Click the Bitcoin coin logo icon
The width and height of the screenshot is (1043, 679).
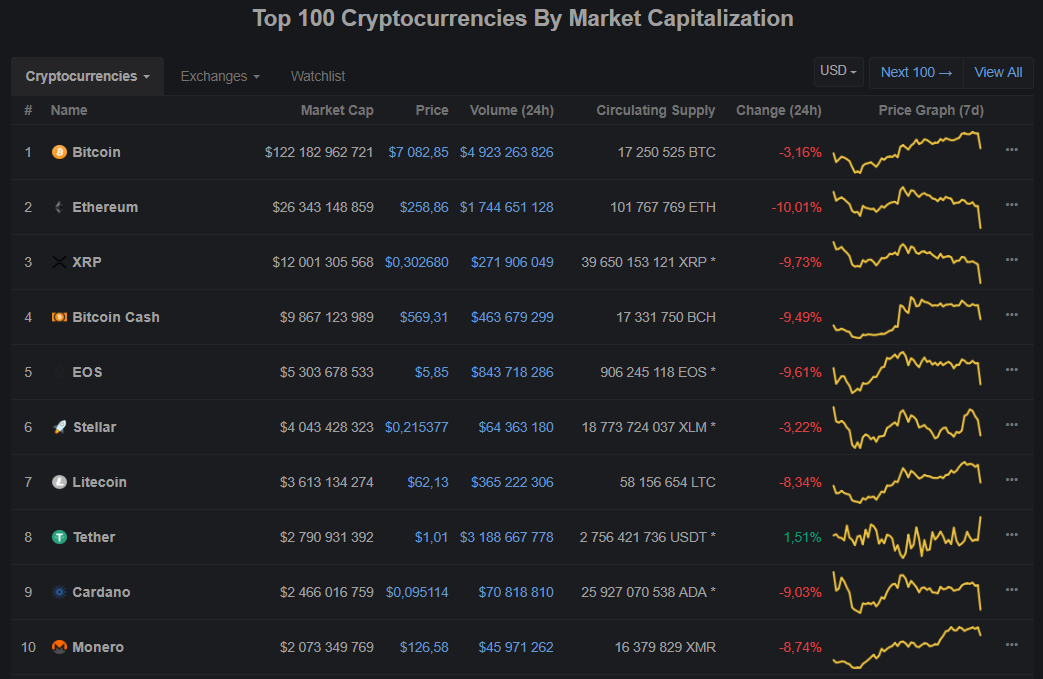pos(59,152)
